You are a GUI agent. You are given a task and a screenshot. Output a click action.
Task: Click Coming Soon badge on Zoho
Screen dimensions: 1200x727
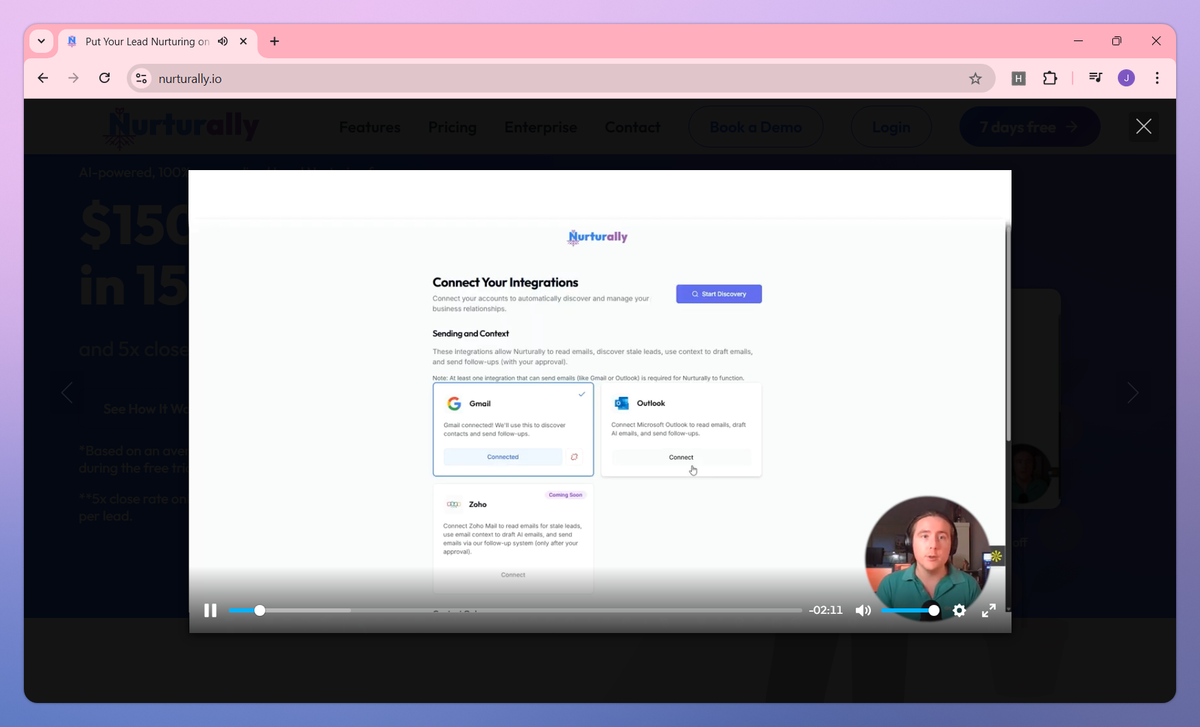tap(565, 495)
